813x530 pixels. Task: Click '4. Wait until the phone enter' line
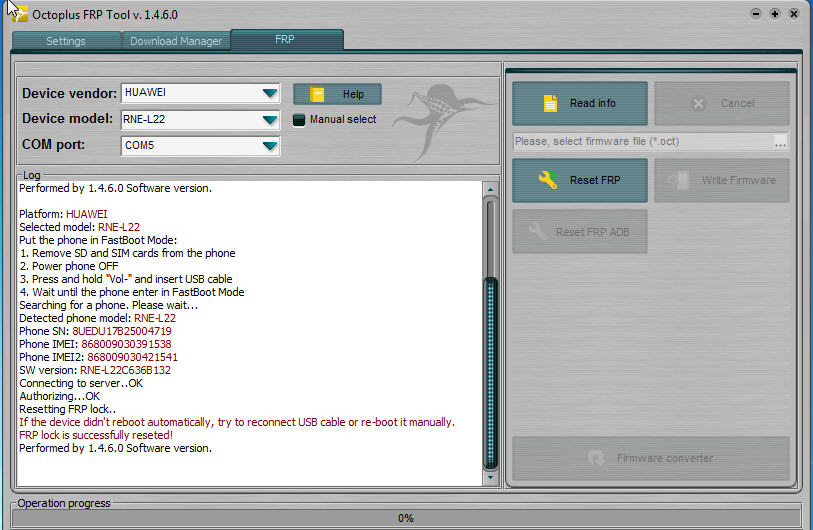132,292
